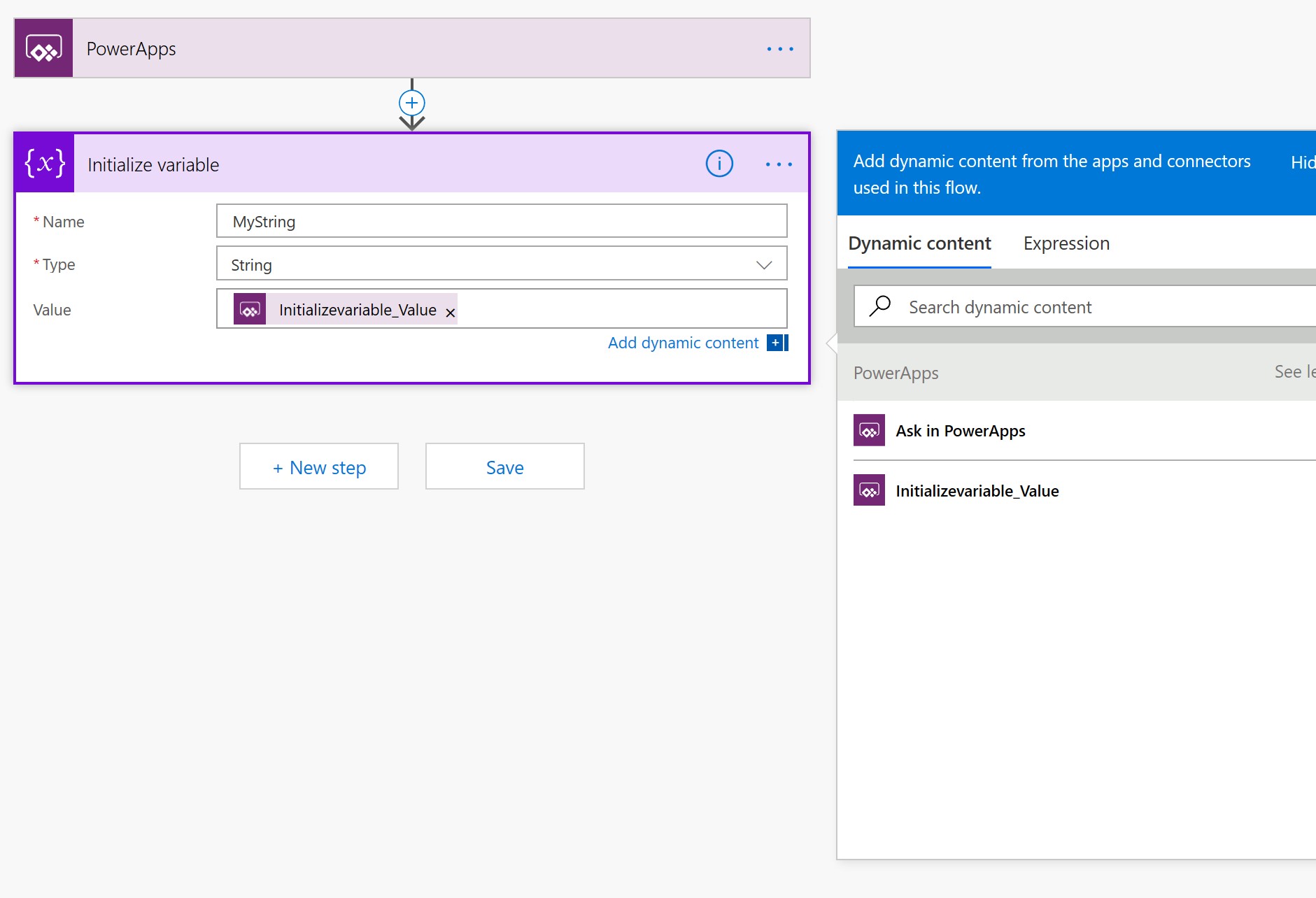The height and width of the screenshot is (898, 1316).
Task: Hide the dynamic content panel
Action: click(x=1303, y=162)
